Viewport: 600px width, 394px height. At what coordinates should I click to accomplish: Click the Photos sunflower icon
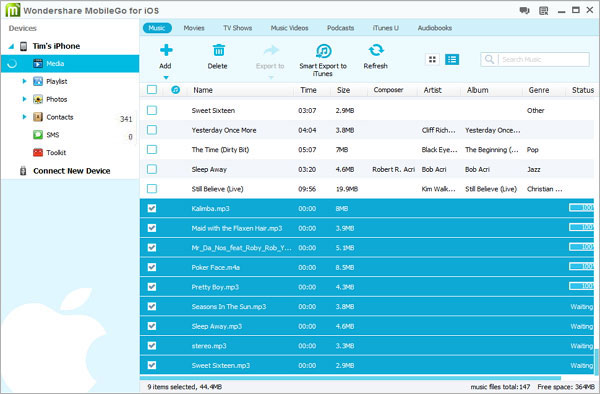coord(38,99)
